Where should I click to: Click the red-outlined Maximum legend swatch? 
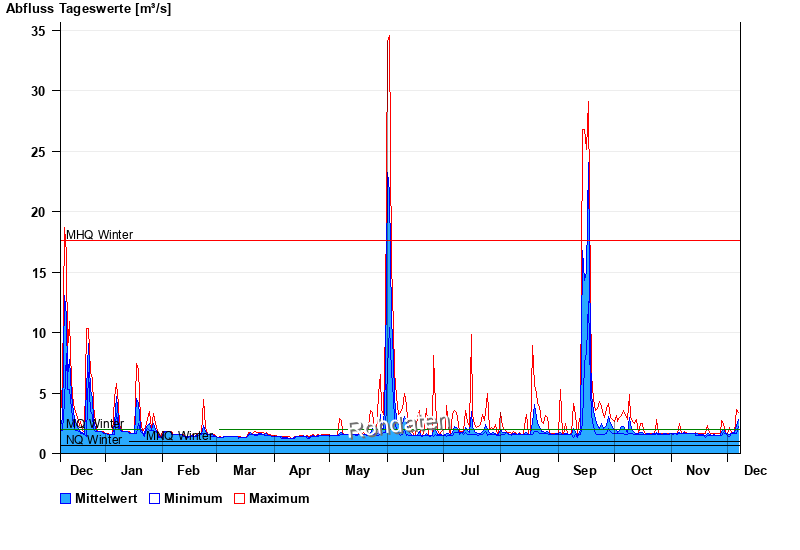tap(239, 499)
